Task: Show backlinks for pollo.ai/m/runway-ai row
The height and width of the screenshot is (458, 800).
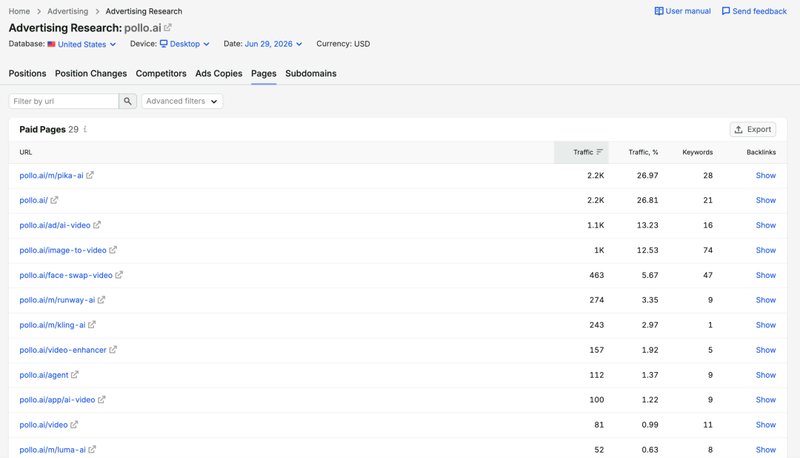Action: (x=765, y=300)
